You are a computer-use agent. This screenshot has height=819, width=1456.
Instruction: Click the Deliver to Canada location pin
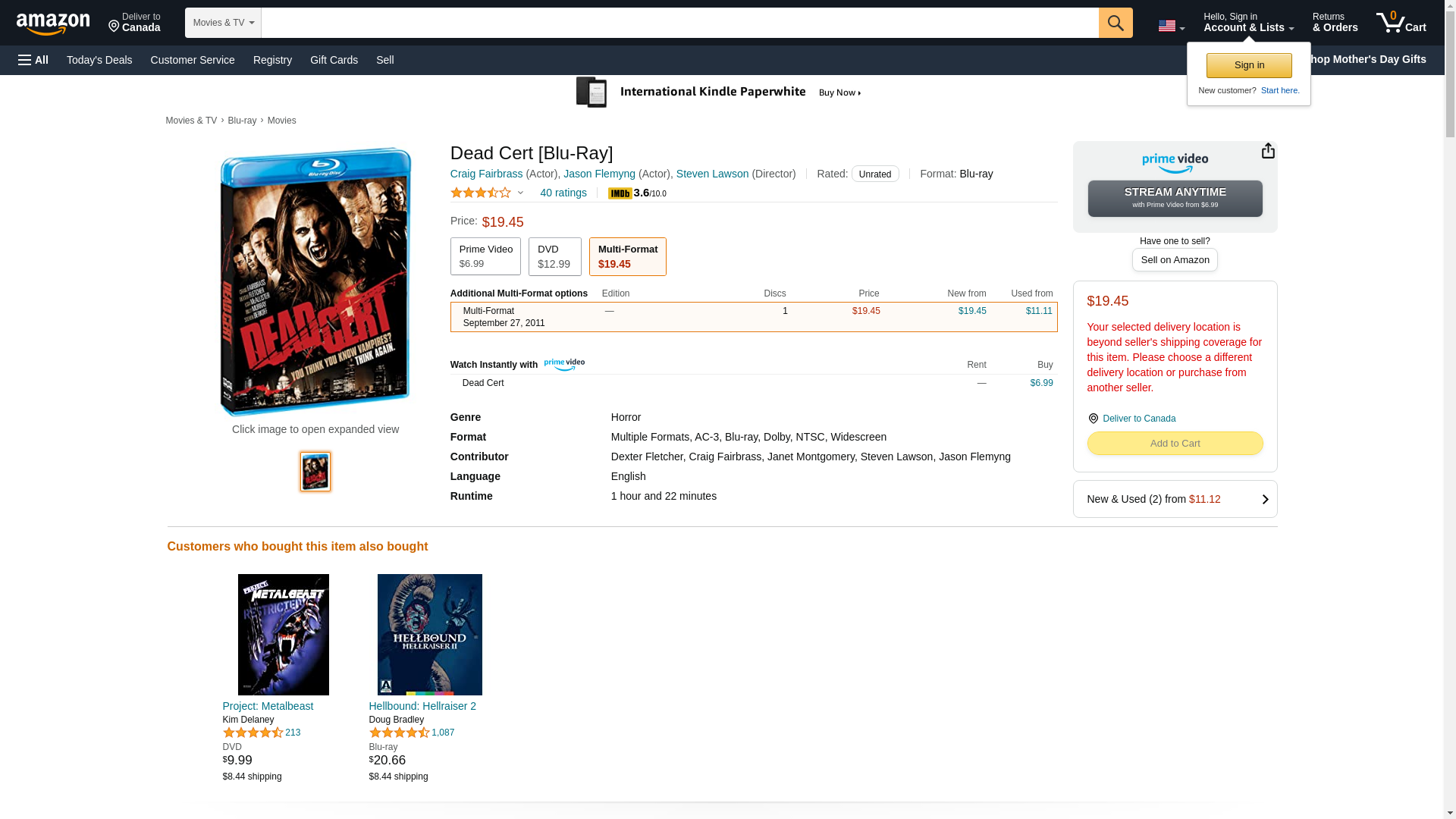pos(1093,419)
